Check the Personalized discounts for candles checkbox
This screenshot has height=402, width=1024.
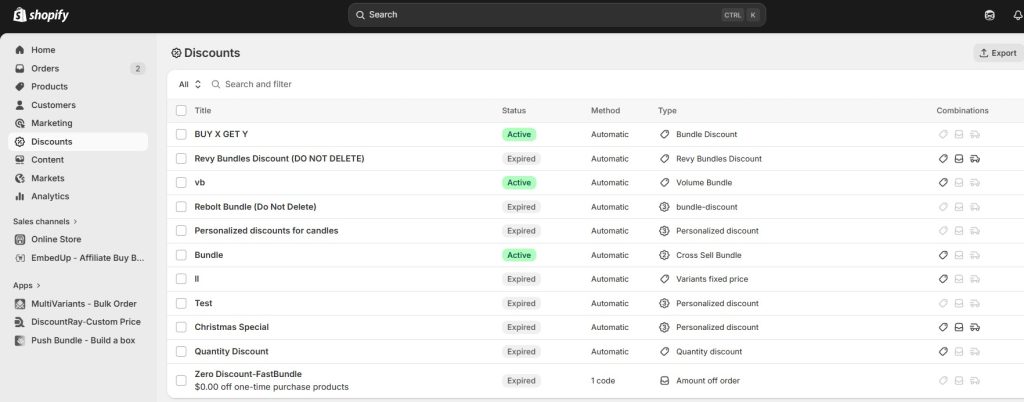coord(181,230)
